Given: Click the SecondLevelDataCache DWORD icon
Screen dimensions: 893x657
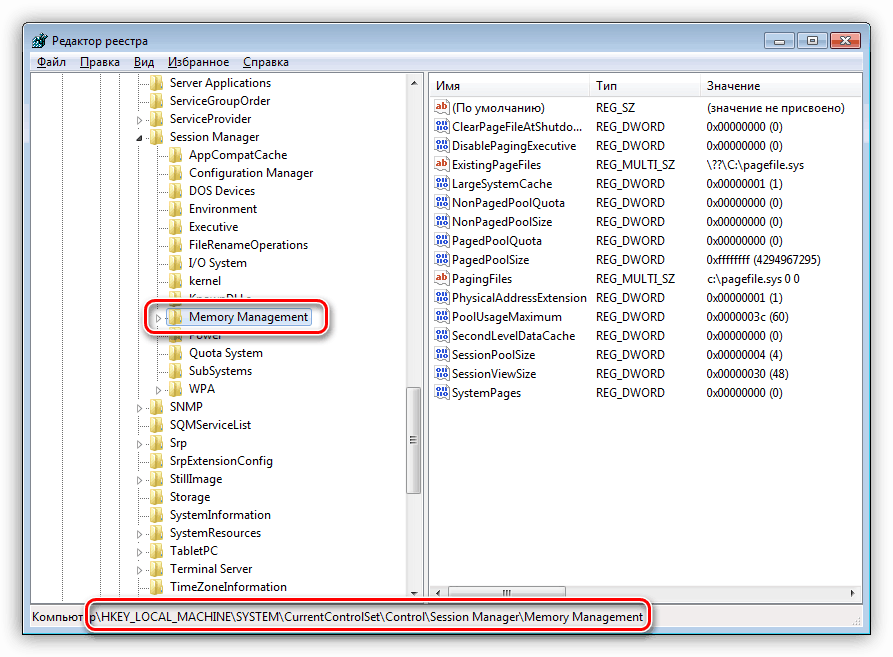Looking at the screenshot, I should 441,335.
